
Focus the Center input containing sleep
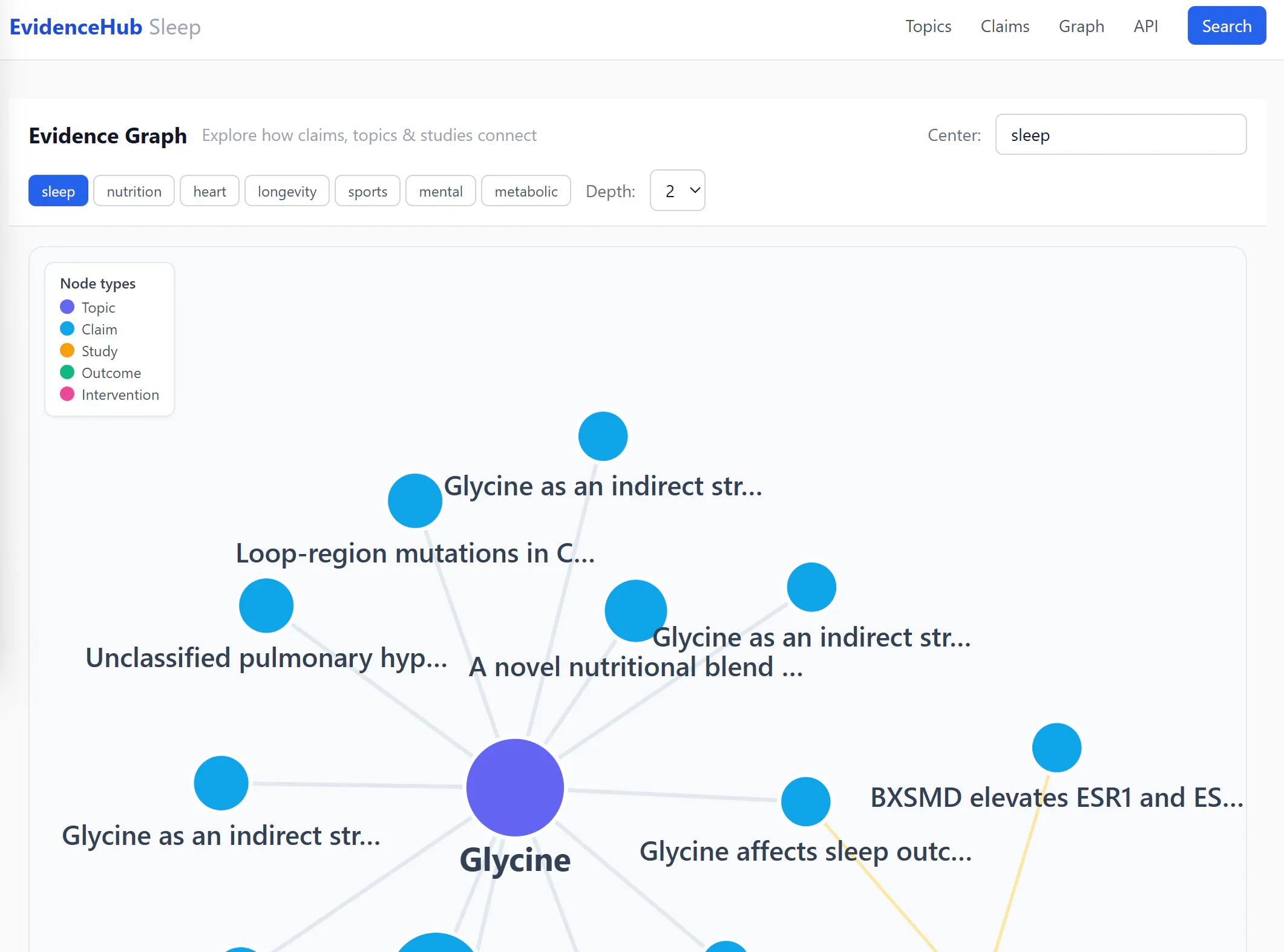(1121, 135)
